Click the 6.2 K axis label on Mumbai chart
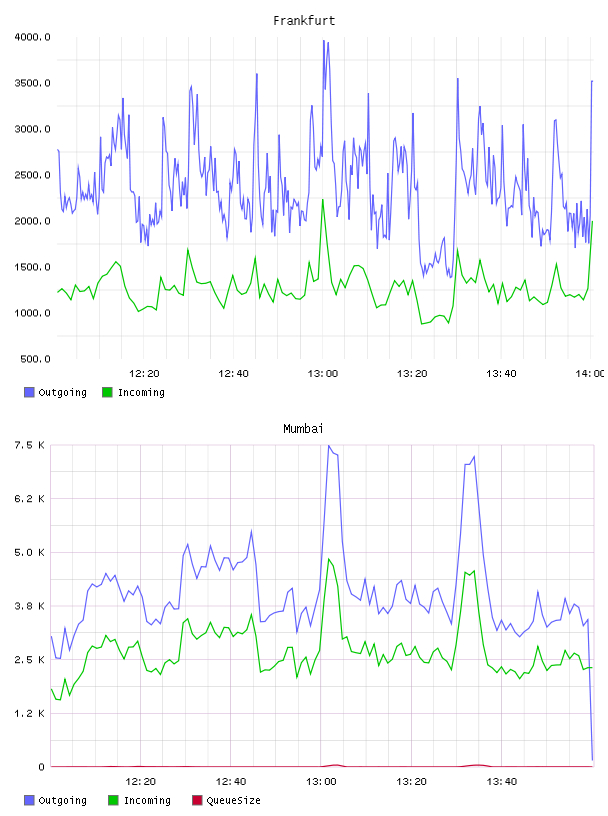Viewport: 608px width, 816px height. [x=29, y=499]
